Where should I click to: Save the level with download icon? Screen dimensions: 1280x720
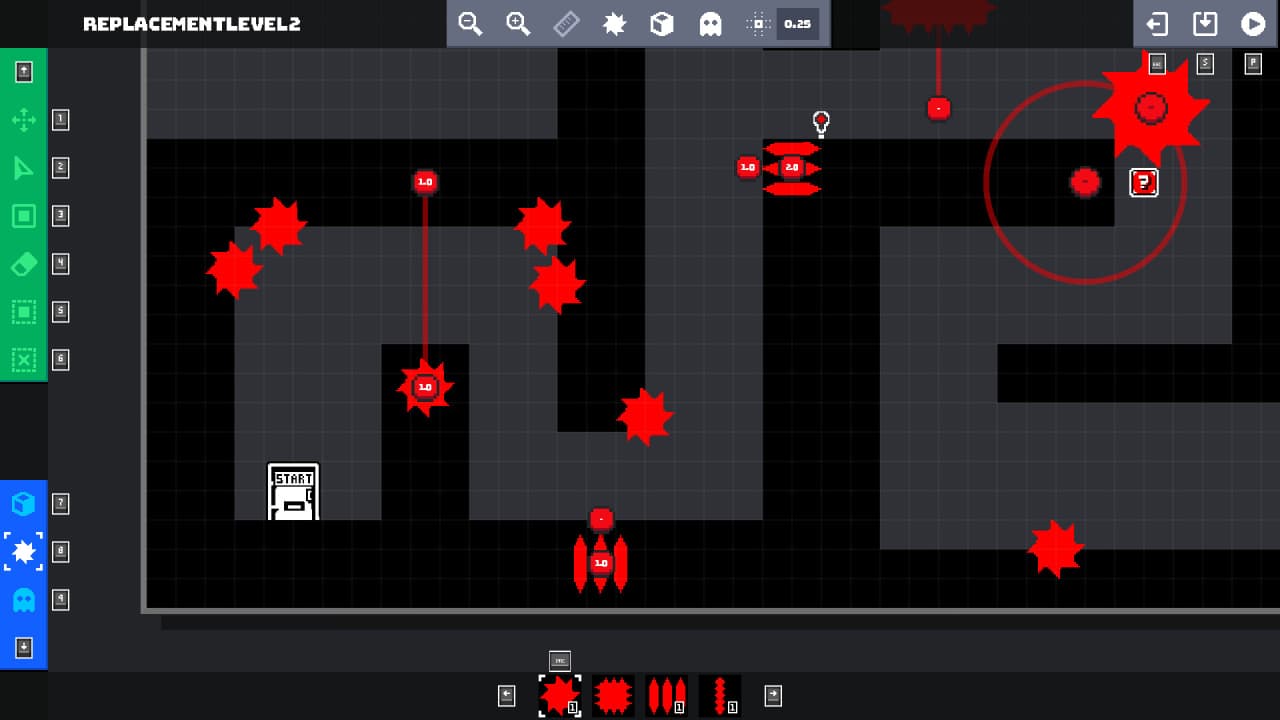click(1205, 24)
